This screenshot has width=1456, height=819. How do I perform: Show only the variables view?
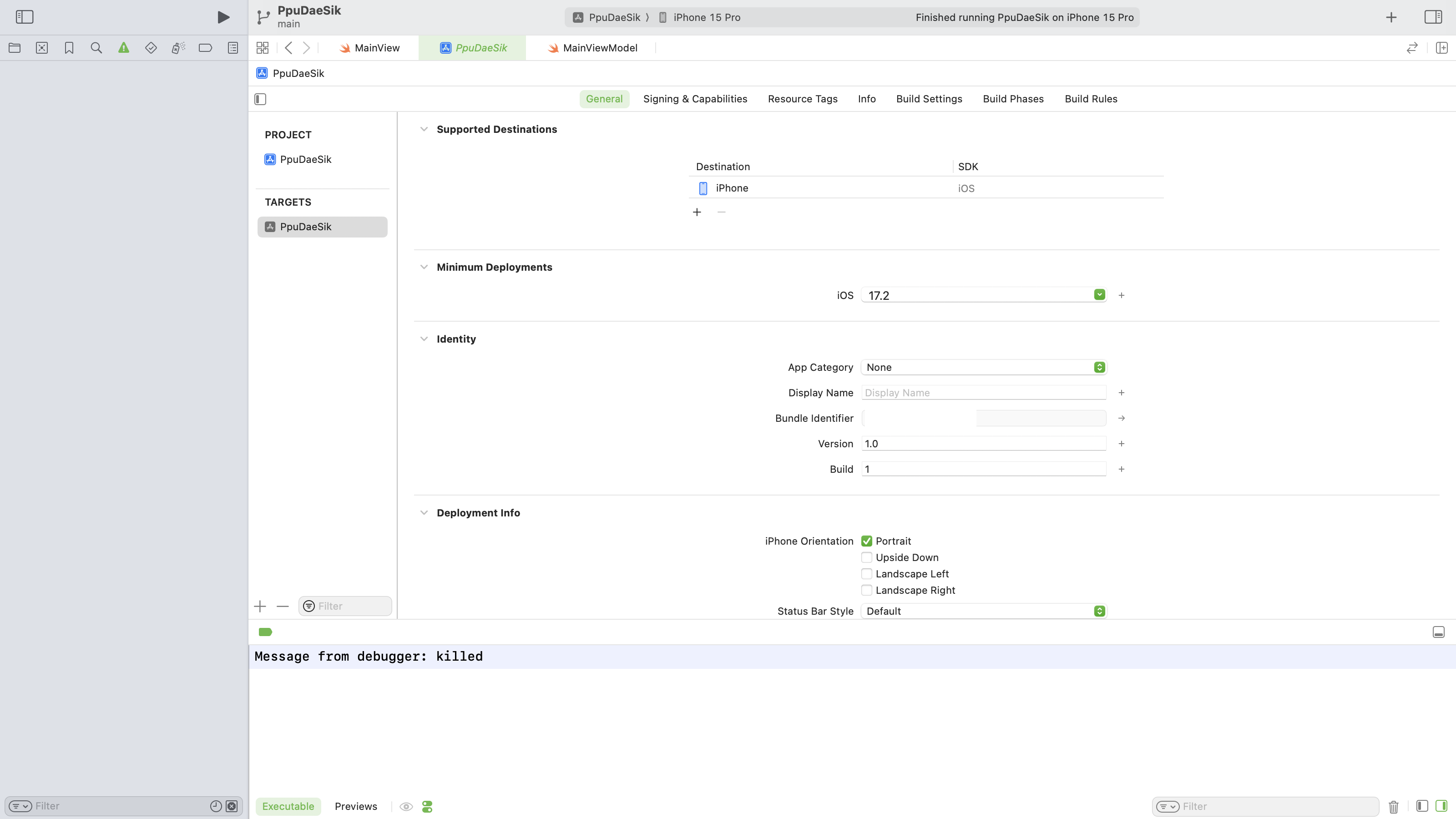click(x=1423, y=806)
